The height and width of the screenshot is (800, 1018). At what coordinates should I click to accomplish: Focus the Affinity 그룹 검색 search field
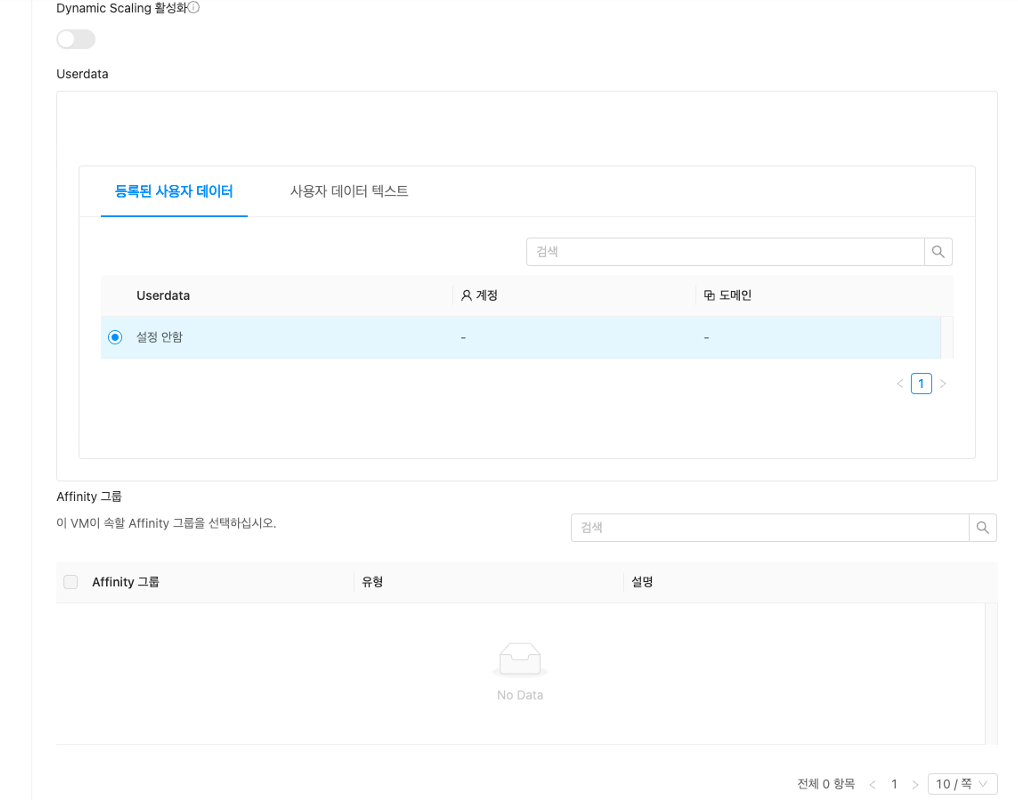pyautogui.click(x=770, y=528)
